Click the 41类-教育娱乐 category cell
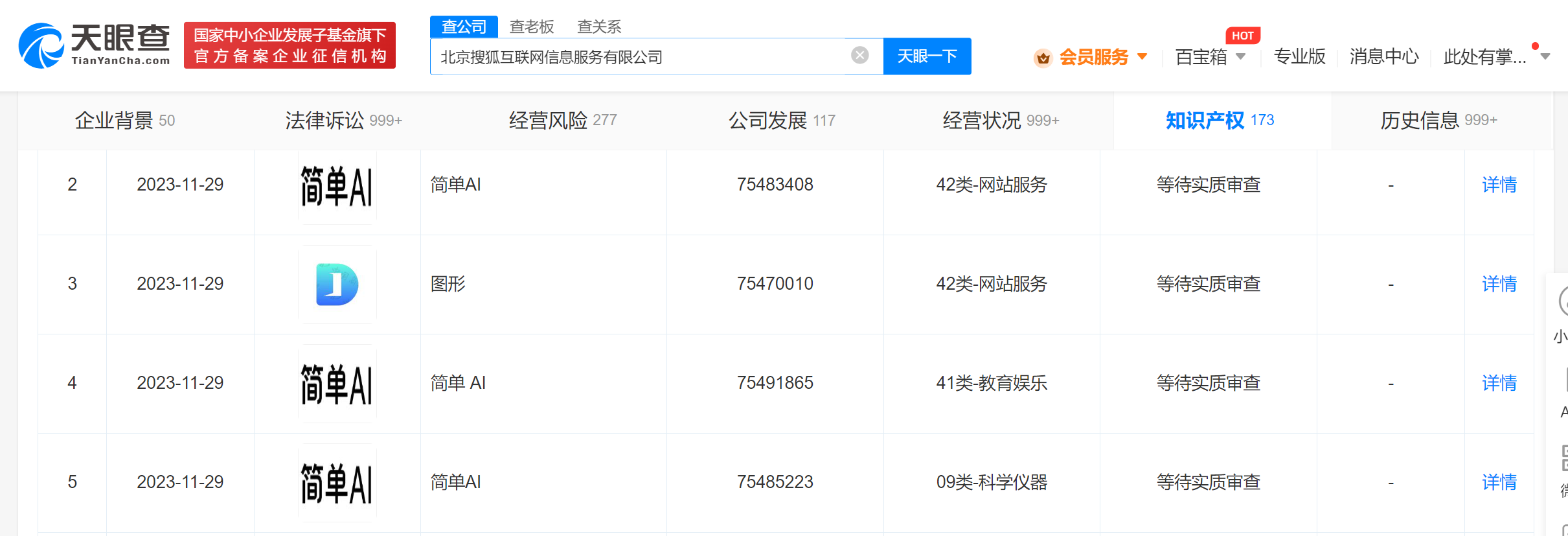Viewport: 1568px width, 536px height. [x=992, y=383]
